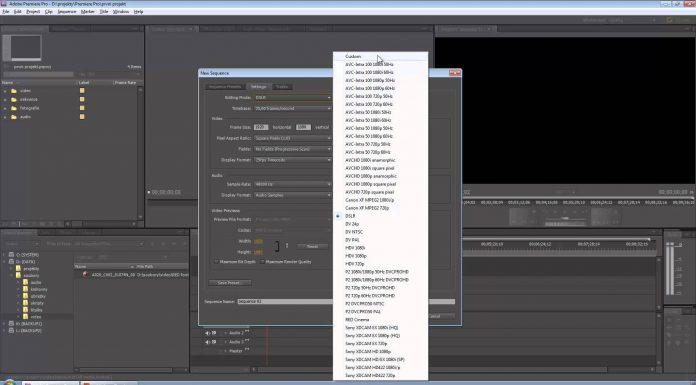Expand the video bin in Project panel
This screenshot has height=385, width=696.
click(5, 91)
